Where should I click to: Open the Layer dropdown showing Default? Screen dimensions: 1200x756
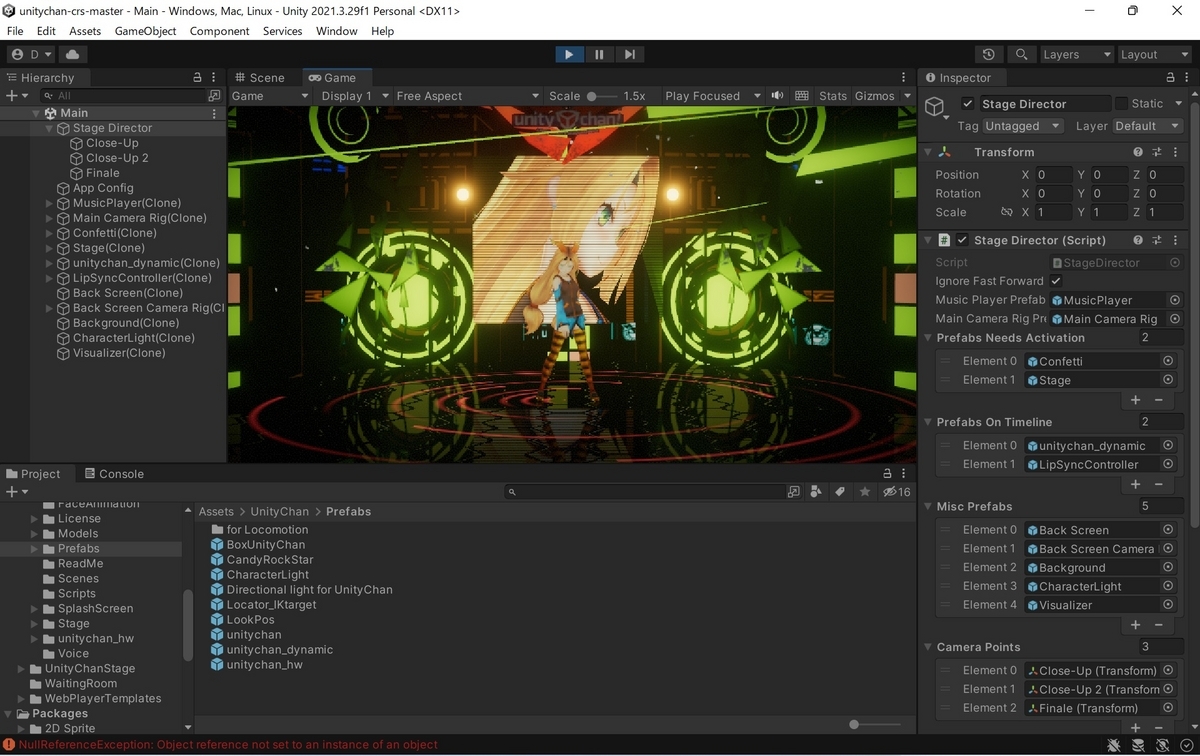(1148, 126)
